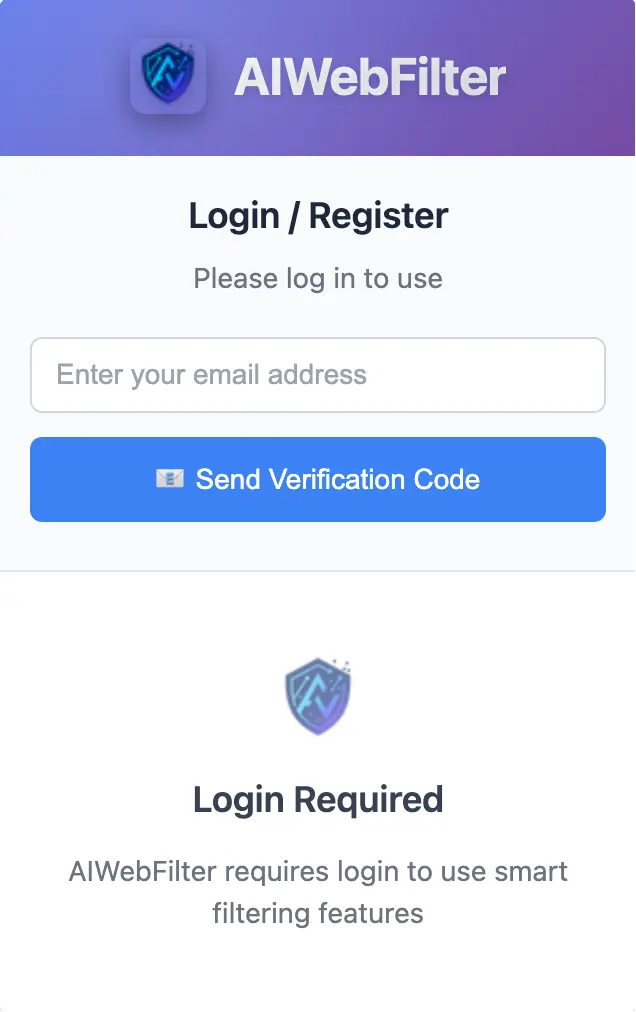Click the email address input field
This screenshot has width=636, height=1012.
318,375
